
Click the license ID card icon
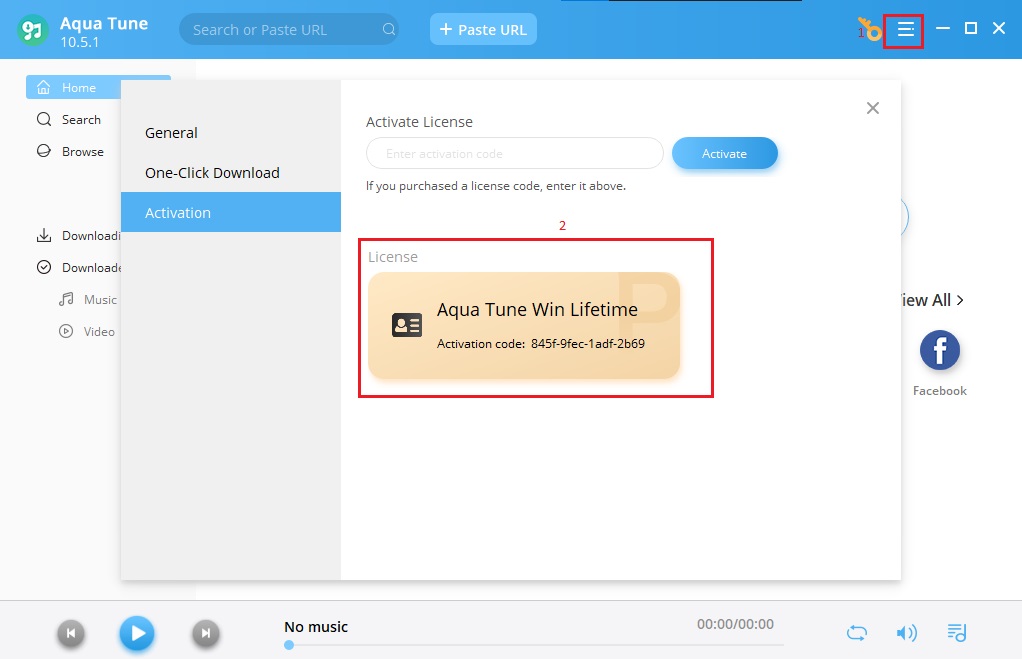pos(407,325)
